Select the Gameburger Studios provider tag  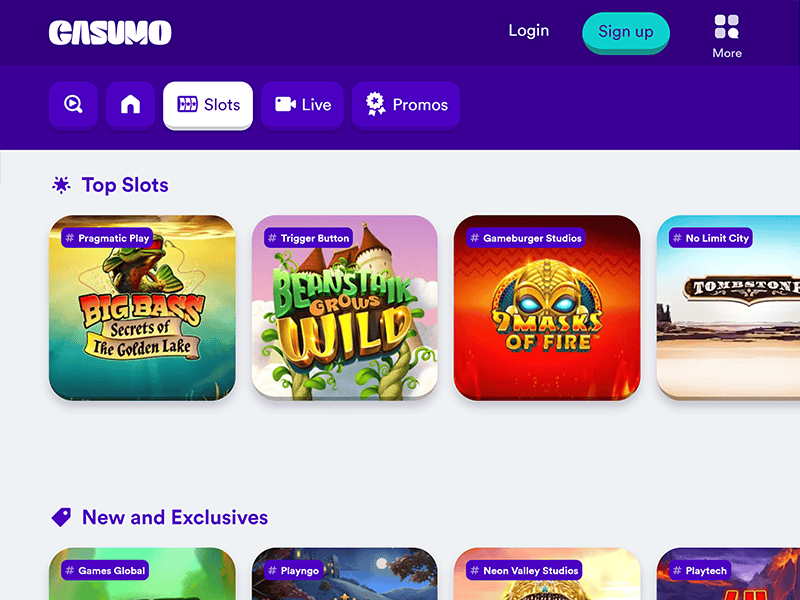(526, 238)
